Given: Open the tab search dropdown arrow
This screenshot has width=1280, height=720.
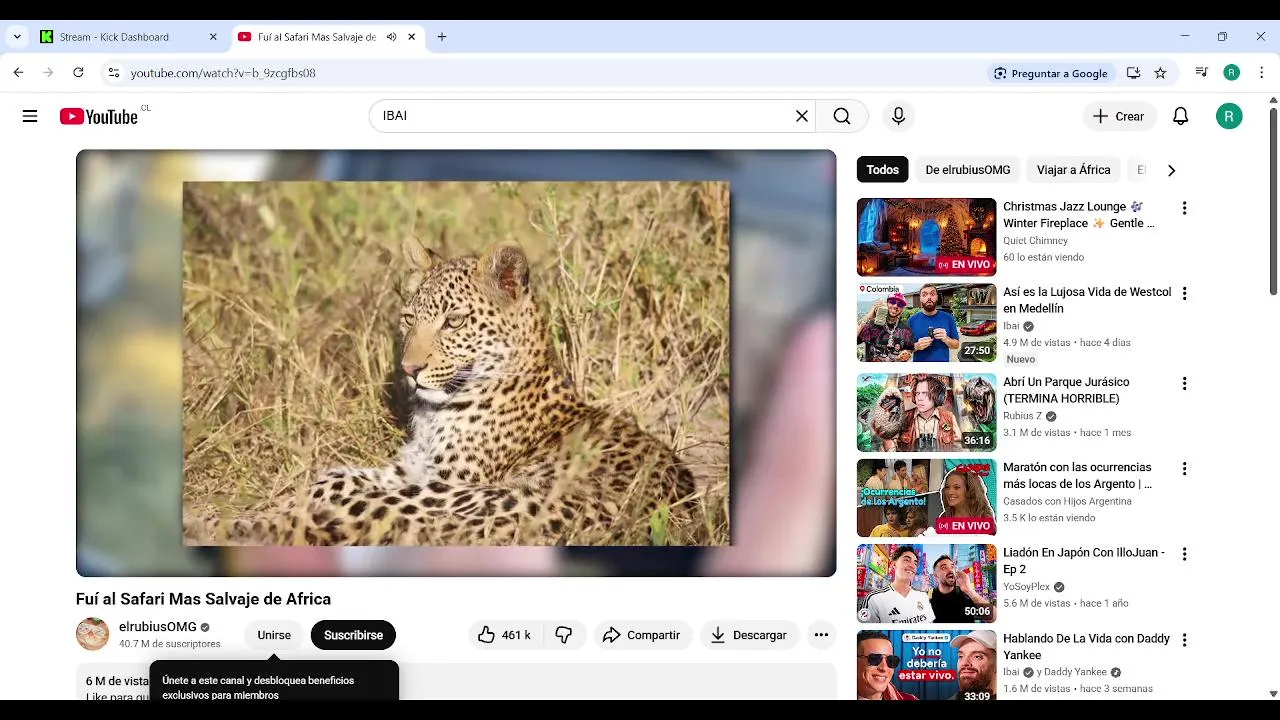Looking at the screenshot, I should coord(17,37).
